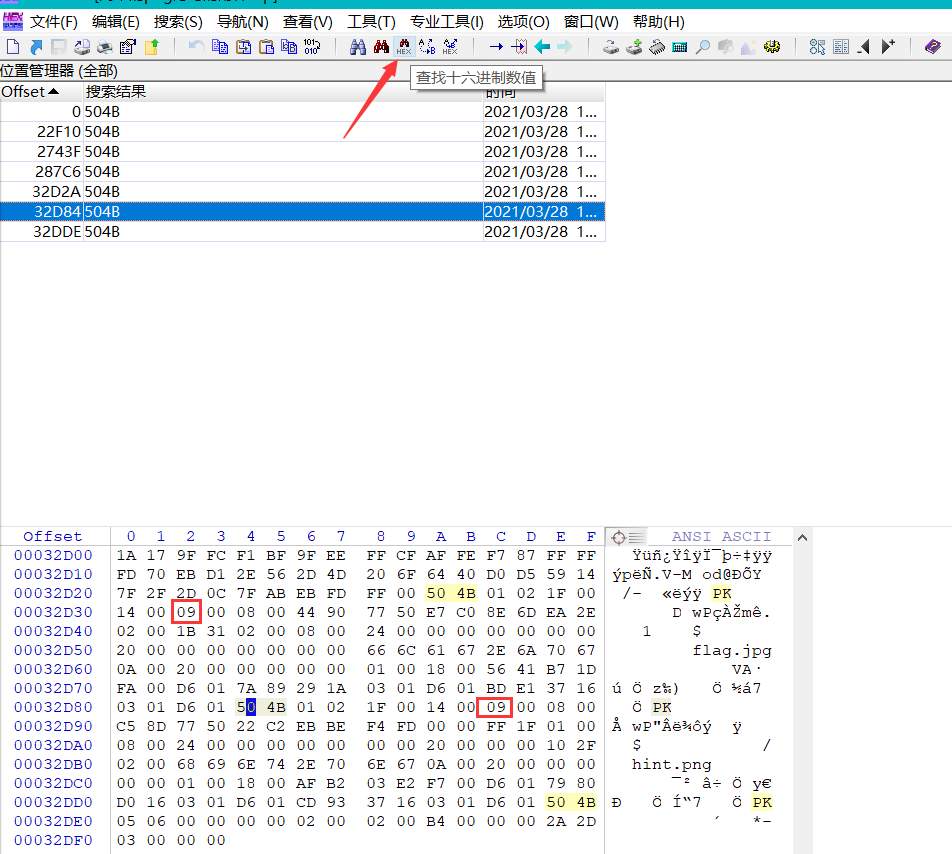
Task: Open the 帮助(H) menu
Action: pos(658,22)
